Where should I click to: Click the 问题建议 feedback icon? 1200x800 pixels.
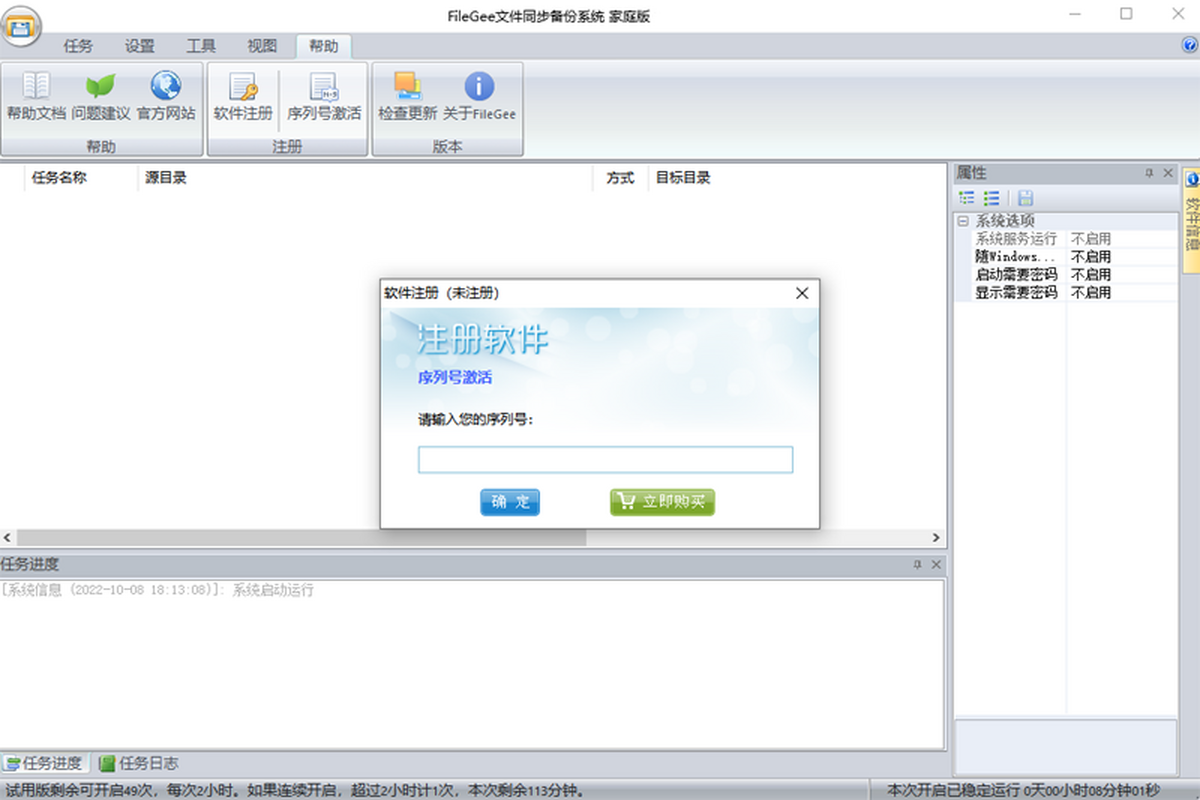point(100,97)
